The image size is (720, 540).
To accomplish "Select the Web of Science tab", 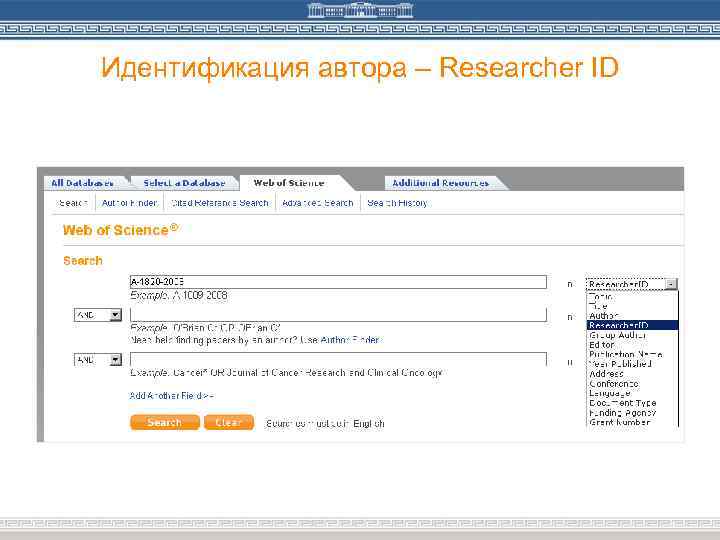I will [289, 183].
